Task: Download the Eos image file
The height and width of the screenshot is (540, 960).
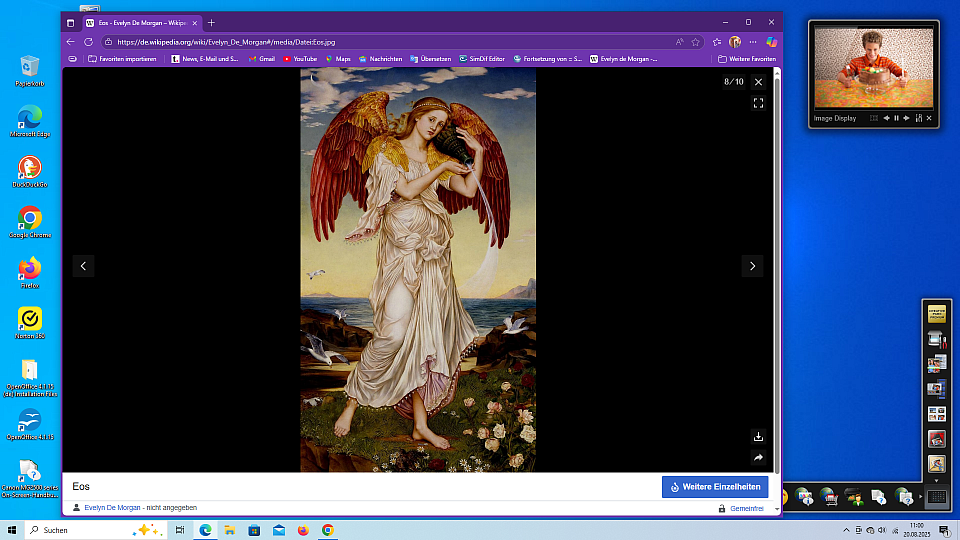Action: (x=759, y=437)
